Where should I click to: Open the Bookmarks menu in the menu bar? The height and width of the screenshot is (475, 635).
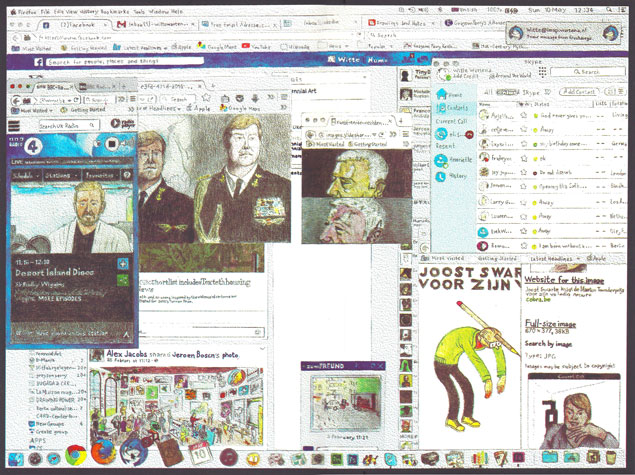116,12
